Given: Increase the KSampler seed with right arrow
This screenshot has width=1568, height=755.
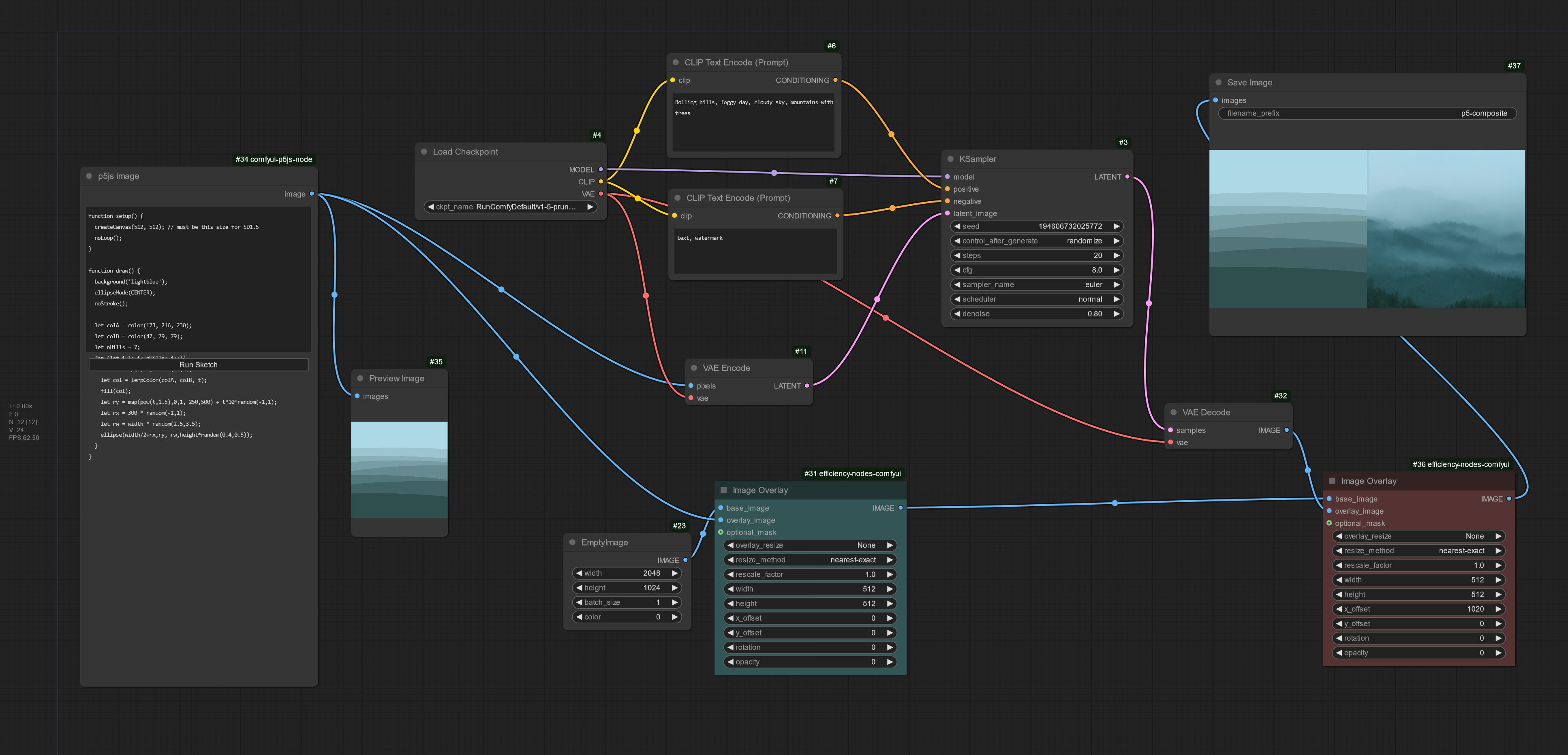Looking at the screenshot, I should [x=1117, y=226].
